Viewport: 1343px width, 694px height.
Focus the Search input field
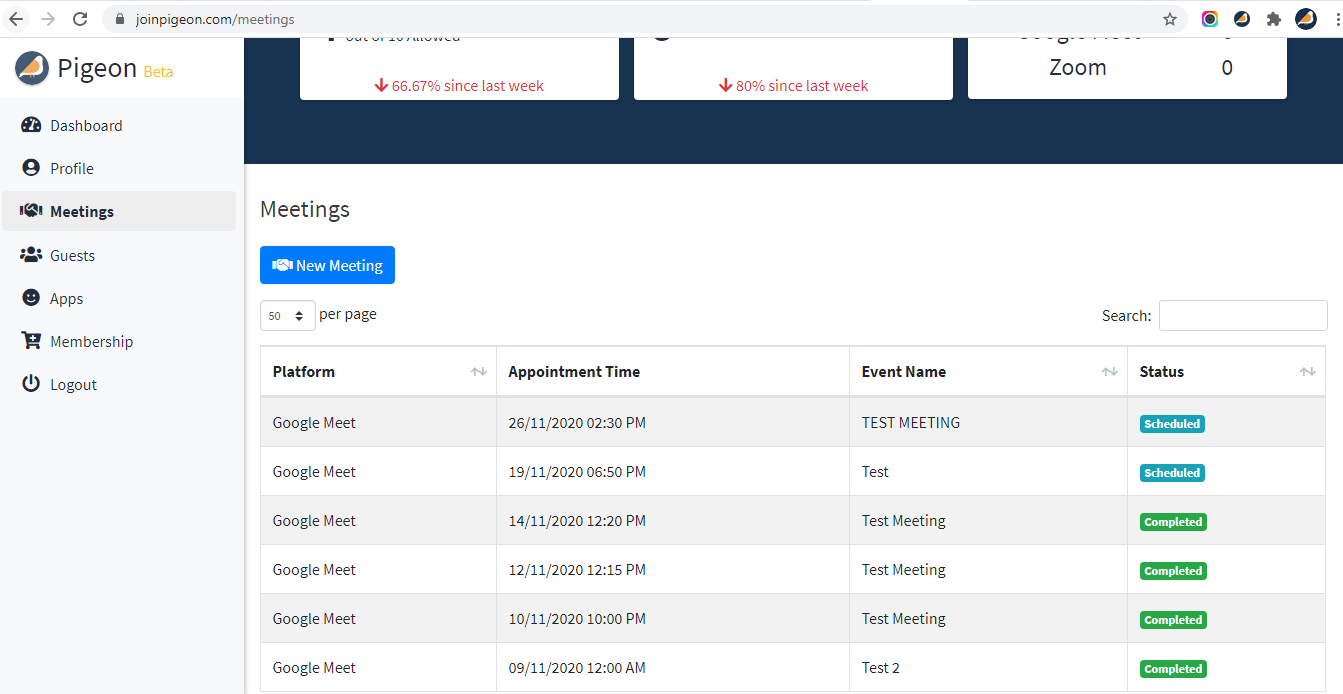[x=1243, y=315]
